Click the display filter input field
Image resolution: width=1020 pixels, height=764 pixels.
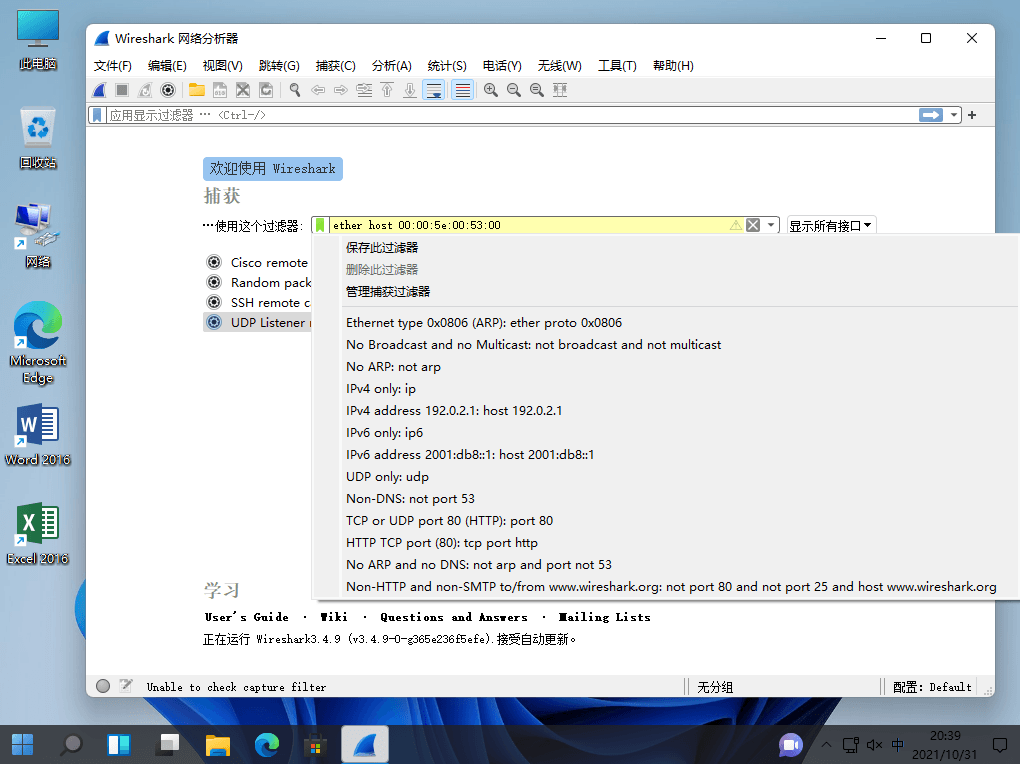[511, 115]
